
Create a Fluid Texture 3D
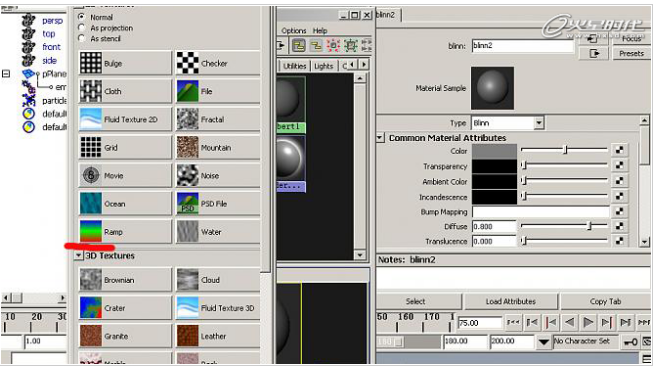[218, 308]
